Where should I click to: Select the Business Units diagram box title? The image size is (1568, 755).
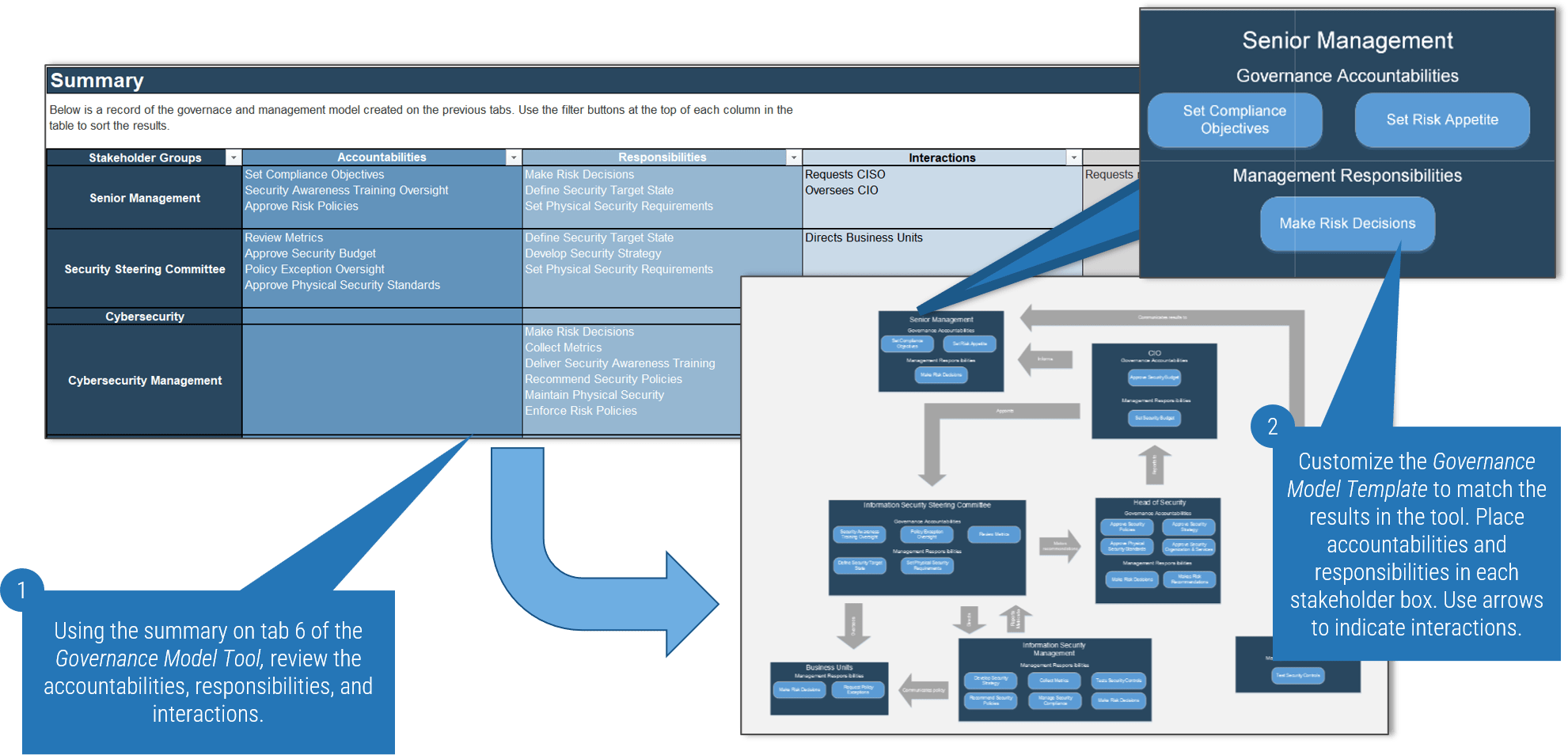pos(829,667)
